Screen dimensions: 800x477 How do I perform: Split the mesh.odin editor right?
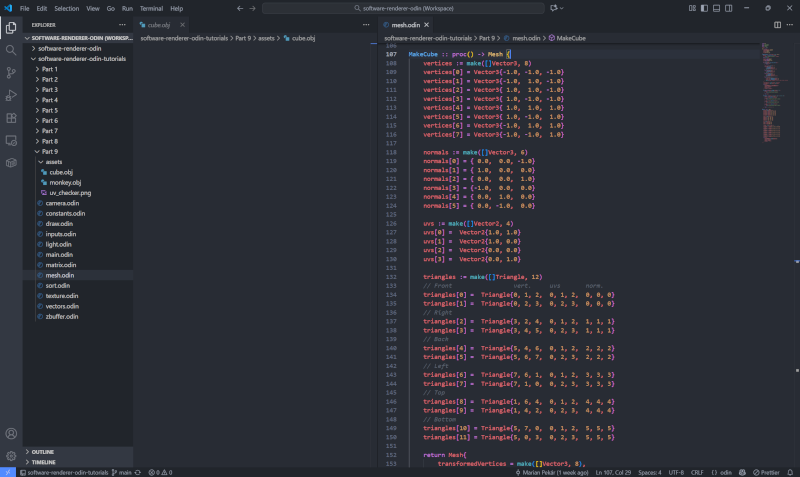tap(777, 24)
